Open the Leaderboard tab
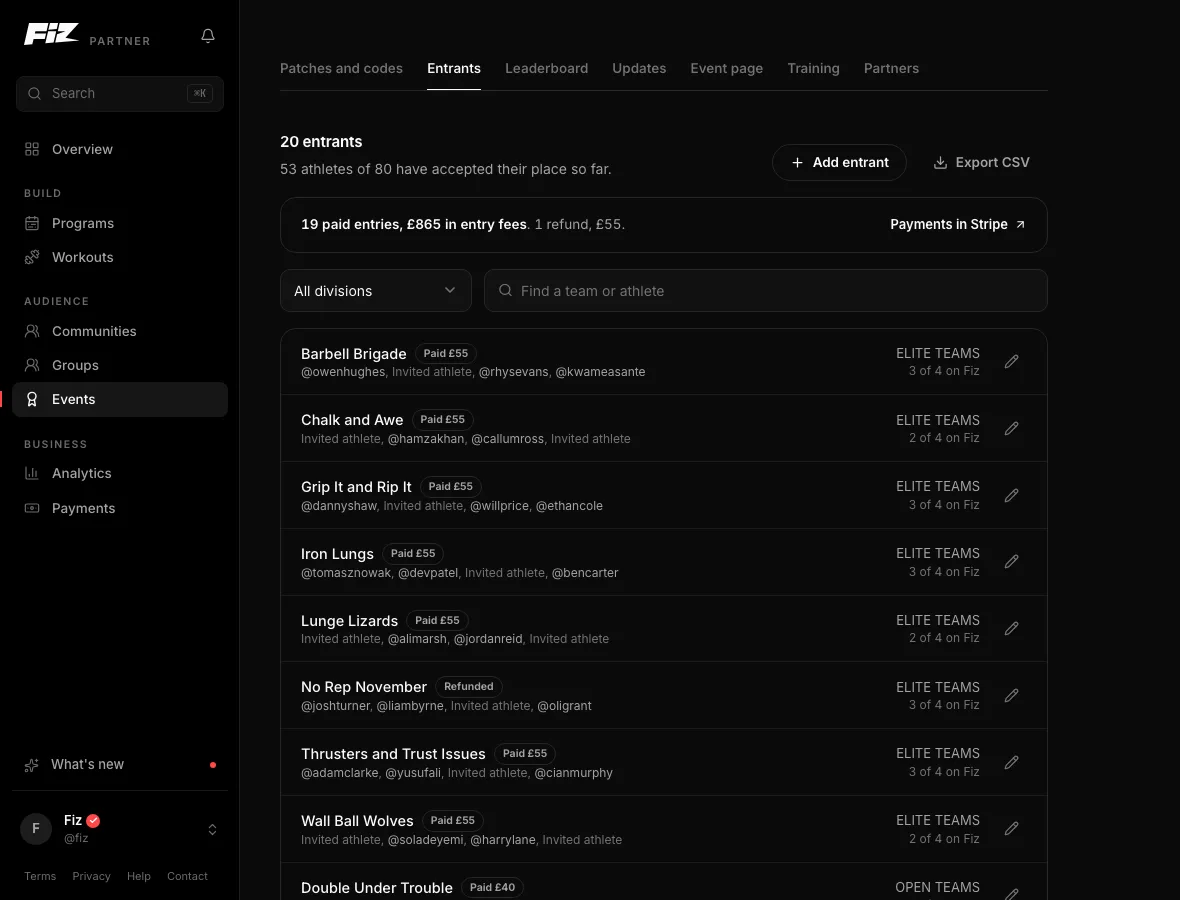 tap(546, 68)
